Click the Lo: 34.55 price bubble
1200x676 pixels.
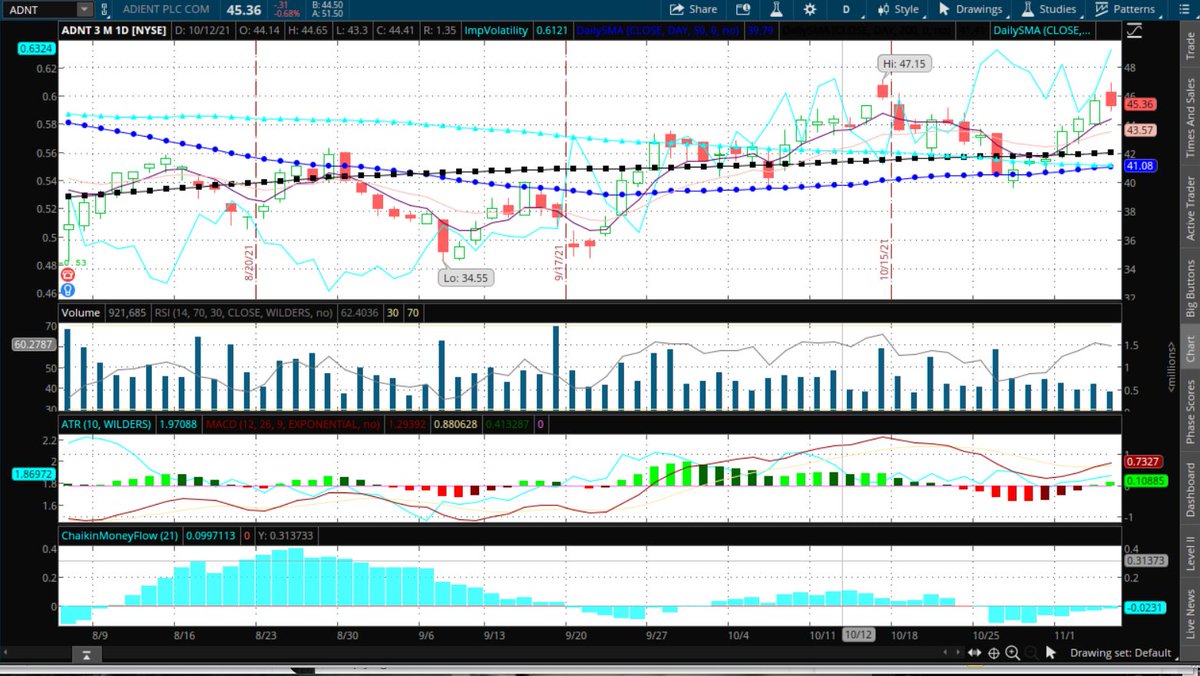click(x=465, y=277)
